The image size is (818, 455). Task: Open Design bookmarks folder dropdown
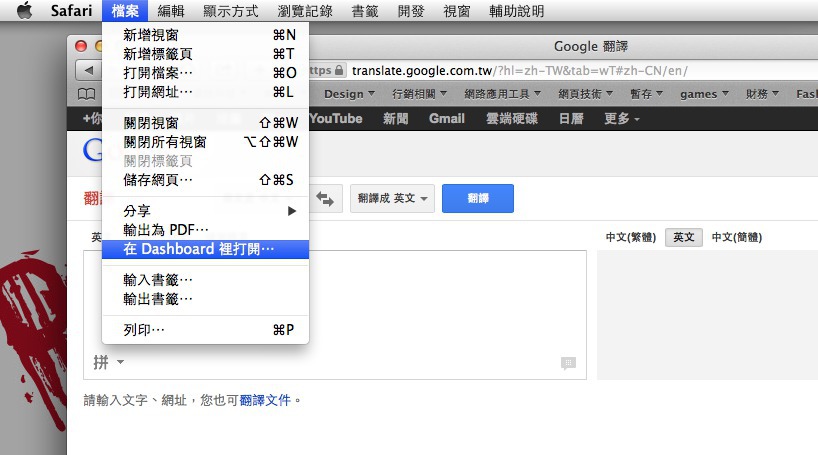click(349, 94)
